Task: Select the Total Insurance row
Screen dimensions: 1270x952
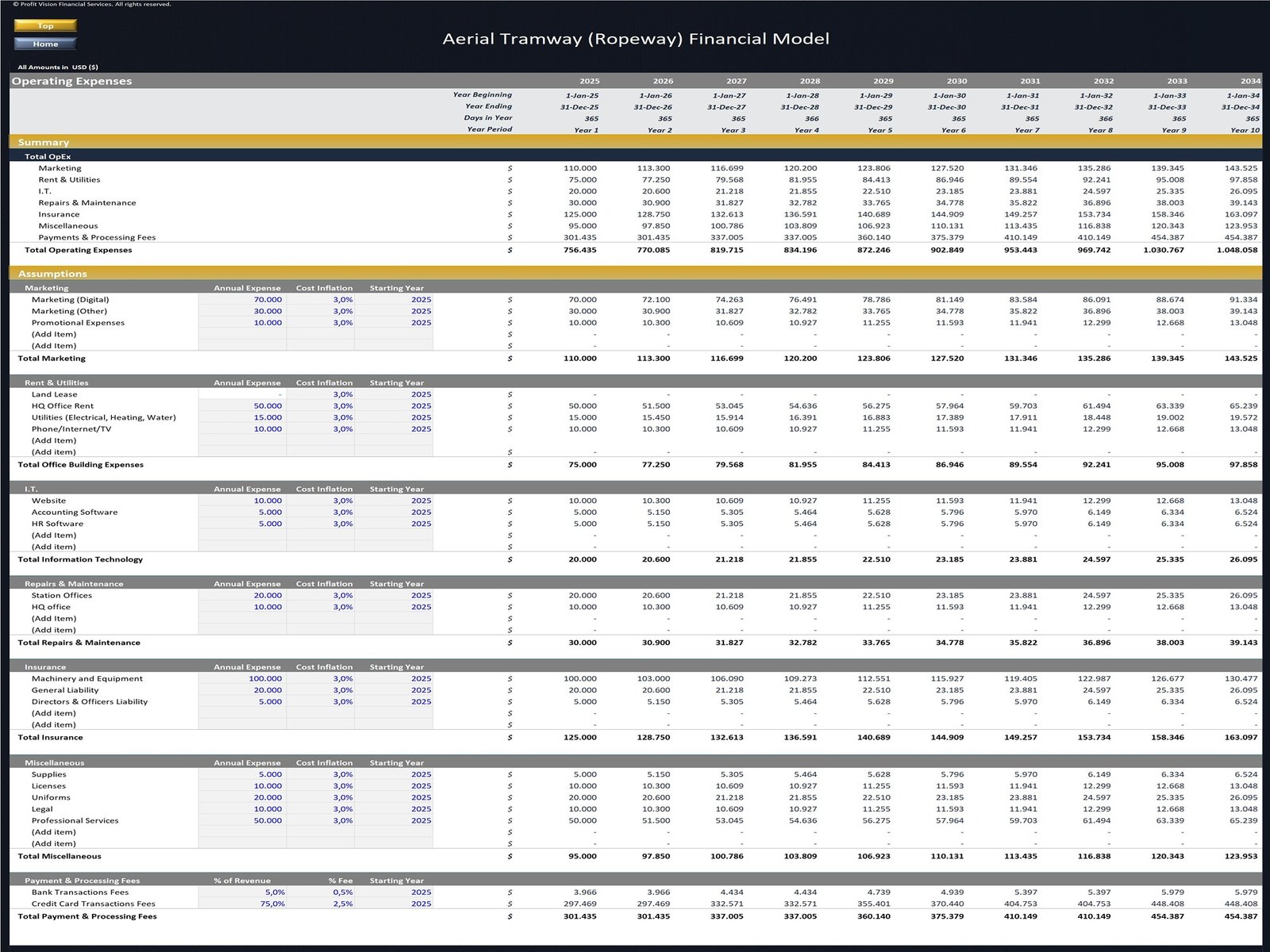Action: 51,736
